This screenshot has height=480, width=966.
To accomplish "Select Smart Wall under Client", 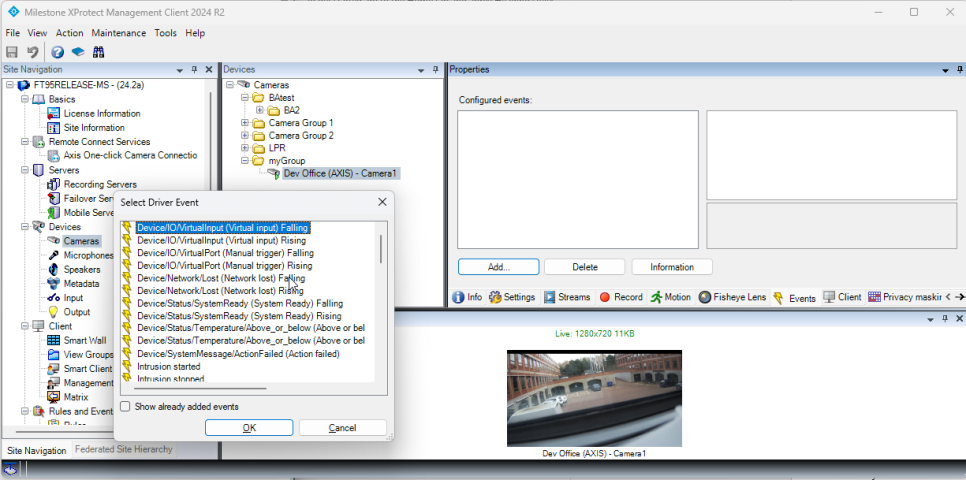I will tap(84, 340).
